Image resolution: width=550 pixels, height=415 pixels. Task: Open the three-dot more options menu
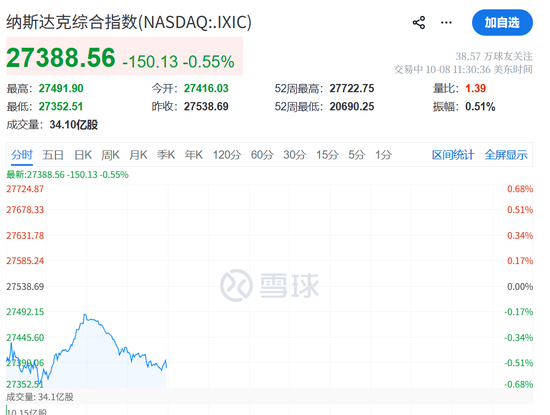[x=446, y=23]
